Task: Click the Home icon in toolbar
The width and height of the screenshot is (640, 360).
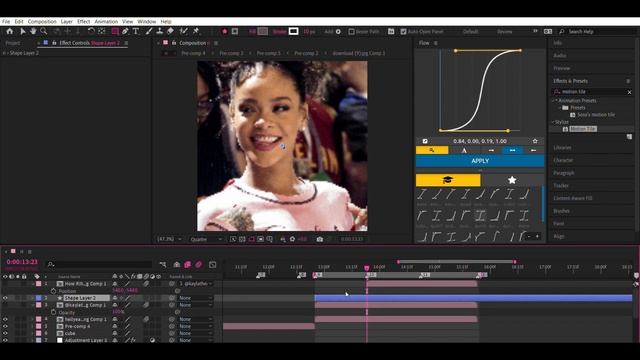Action: click(9, 31)
